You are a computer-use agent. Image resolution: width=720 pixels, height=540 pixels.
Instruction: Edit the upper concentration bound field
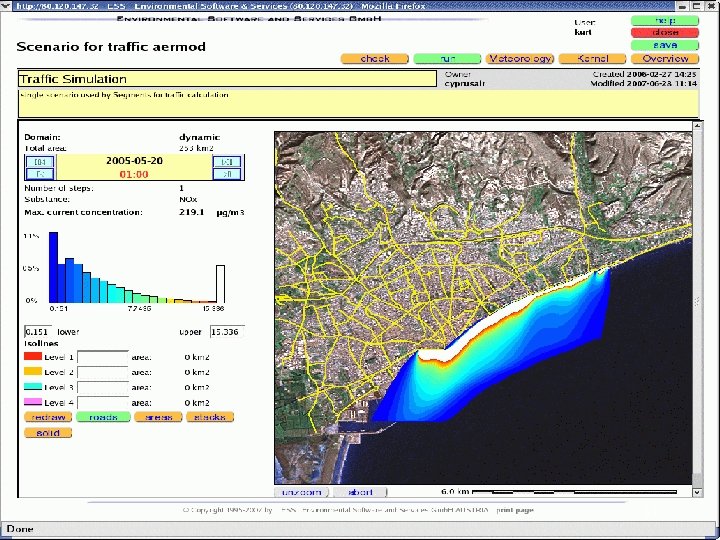[x=227, y=332]
